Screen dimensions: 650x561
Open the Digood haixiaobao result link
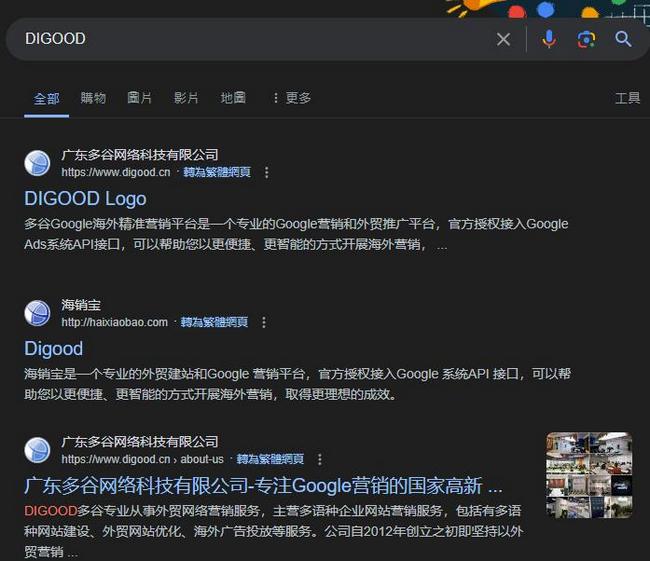pos(53,349)
